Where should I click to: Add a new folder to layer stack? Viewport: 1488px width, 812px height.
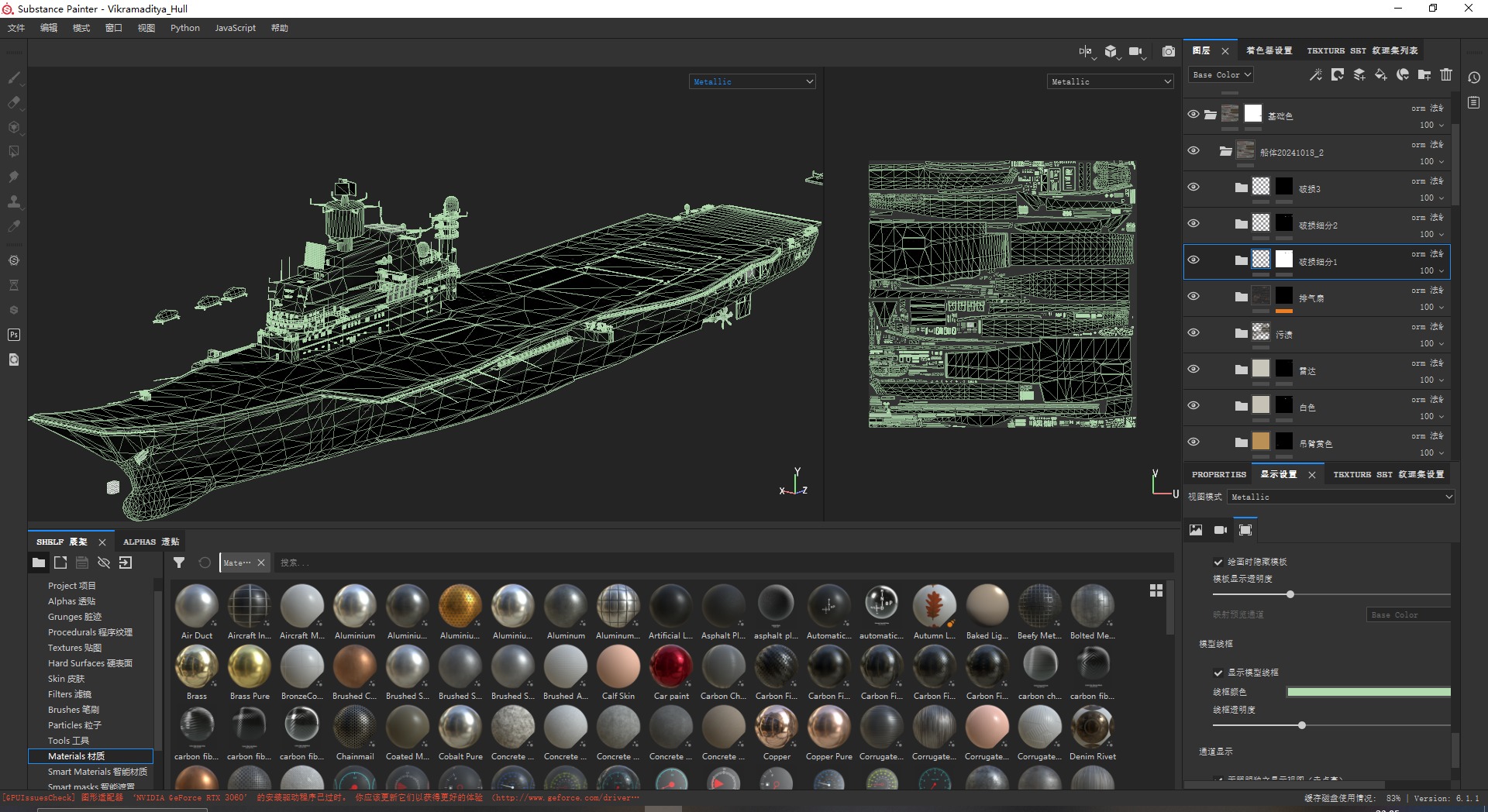(1424, 74)
